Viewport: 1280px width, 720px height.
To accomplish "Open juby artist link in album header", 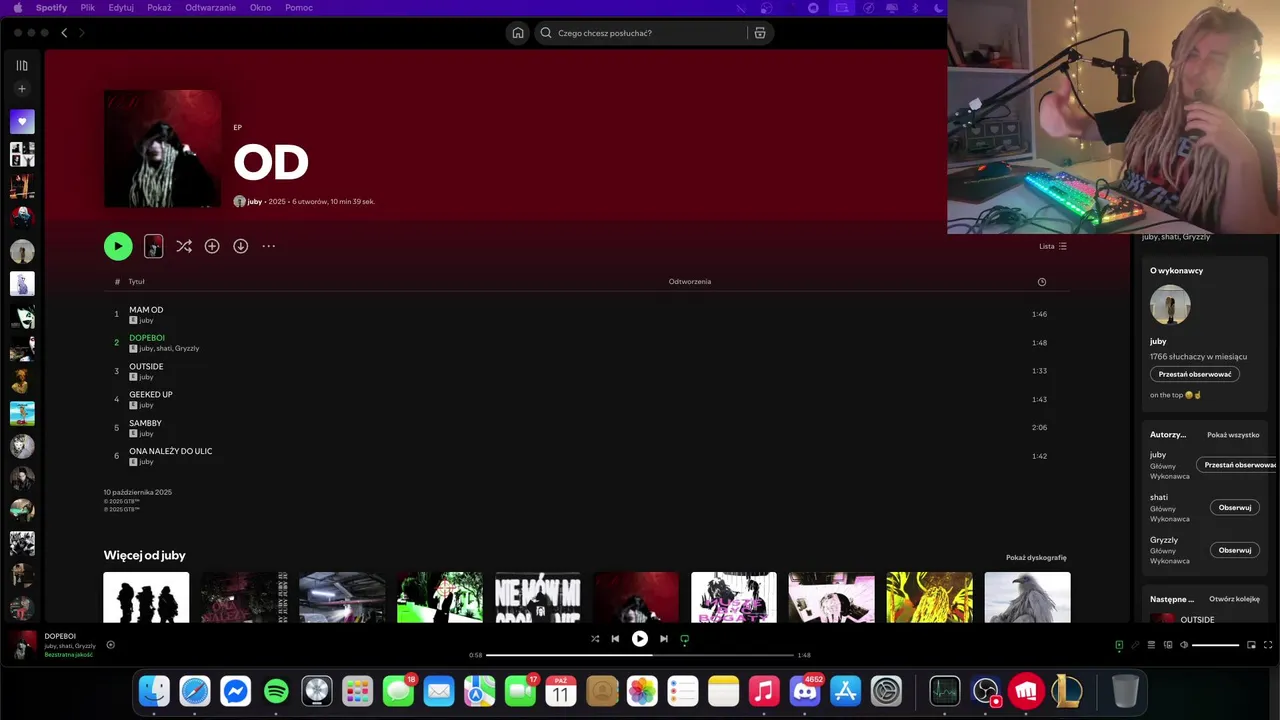I will pos(255,202).
